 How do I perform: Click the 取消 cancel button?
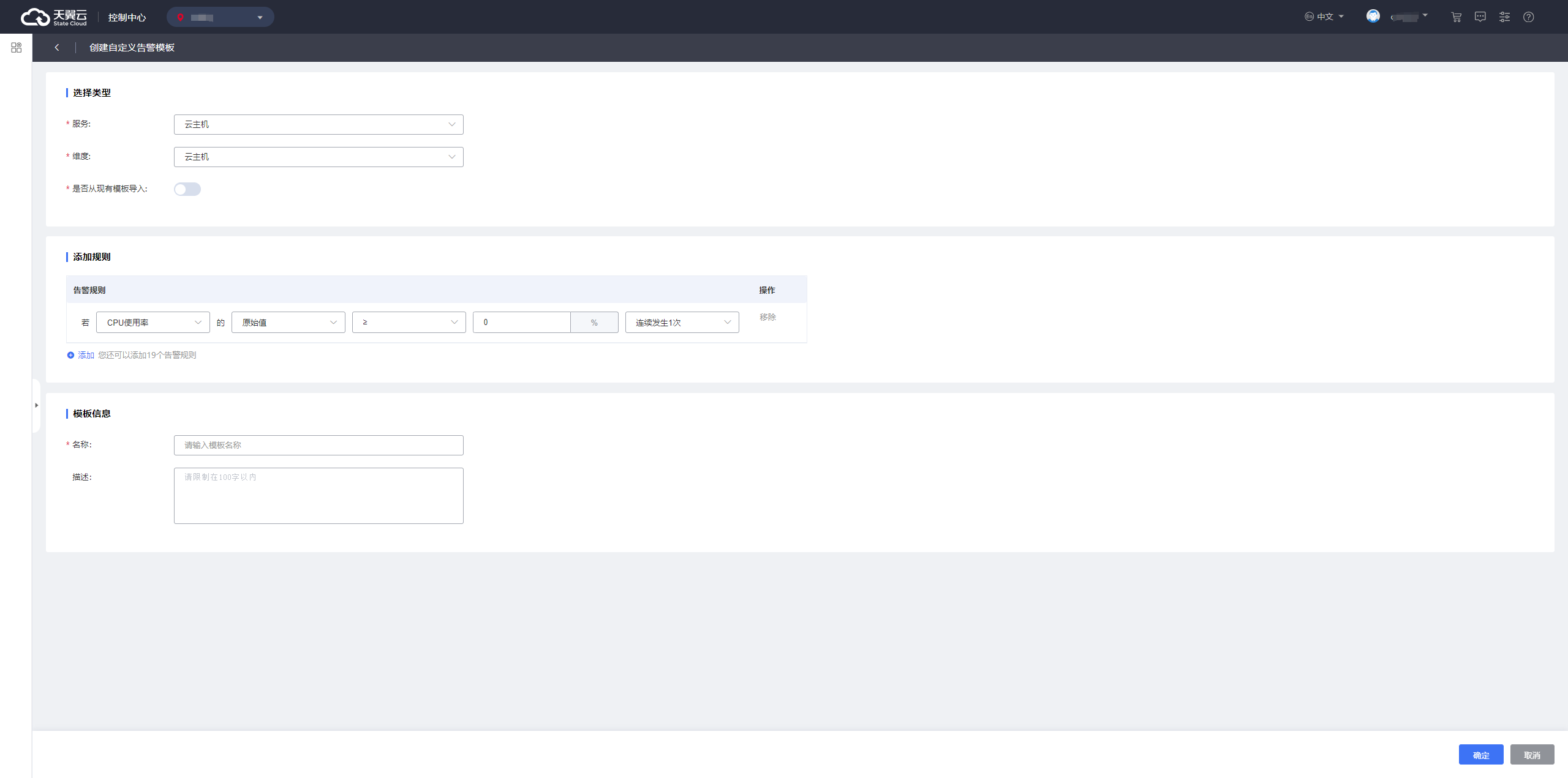click(1532, 755)
